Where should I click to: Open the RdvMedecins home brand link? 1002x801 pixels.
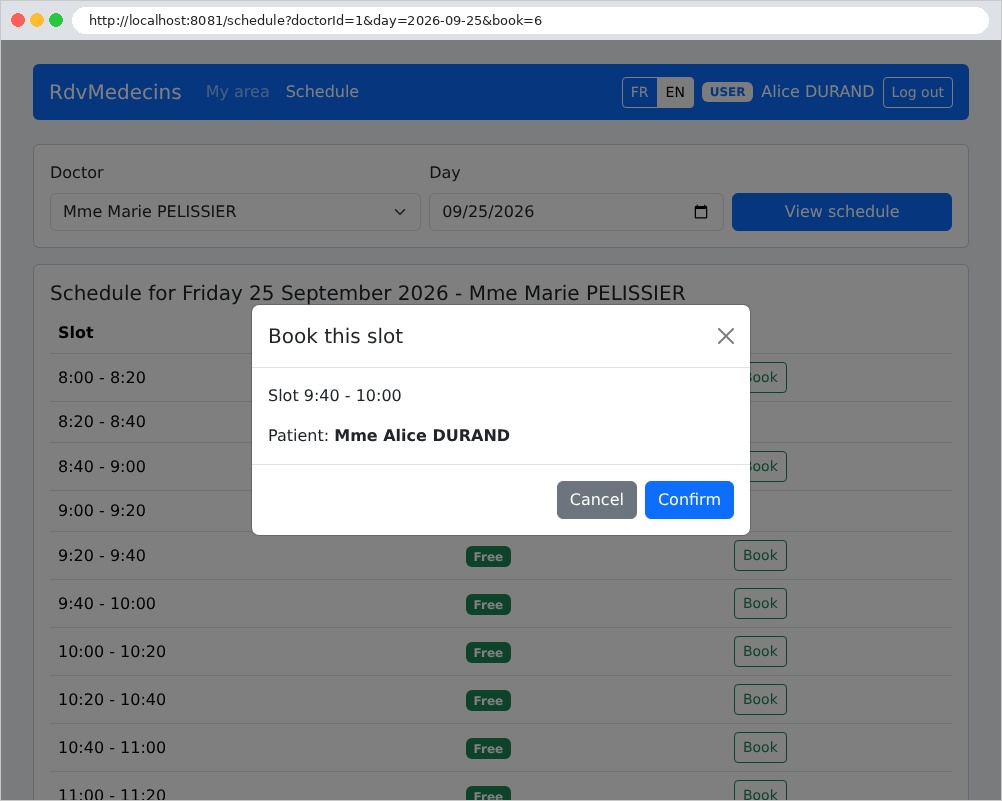(x=115, y=91)
